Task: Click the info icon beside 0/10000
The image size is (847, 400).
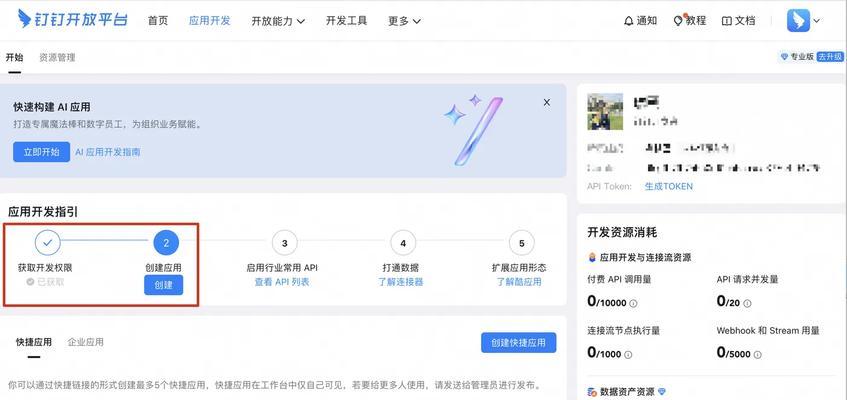Action: pyautogui.click(x=634, y=304)
